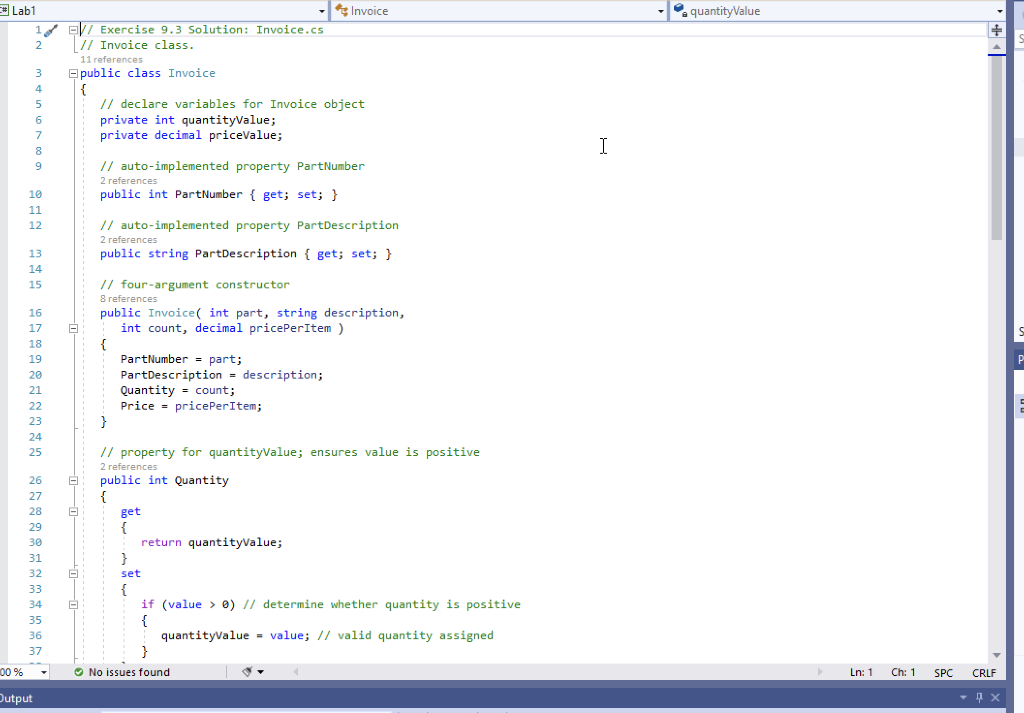The width and height of the screenshot is (1024, 713).
Task: Click the green check icon beside No issues found
Action: 78,672
